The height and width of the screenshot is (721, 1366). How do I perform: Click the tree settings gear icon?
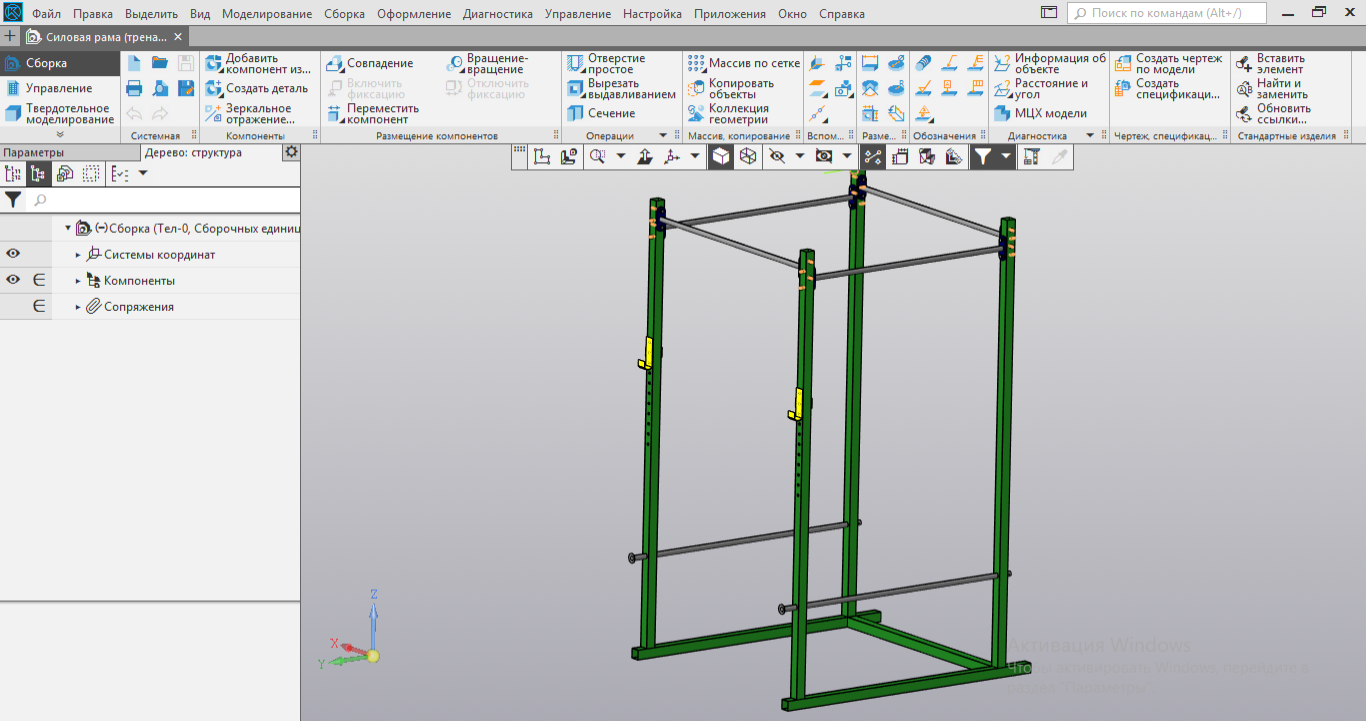(291, 152)
